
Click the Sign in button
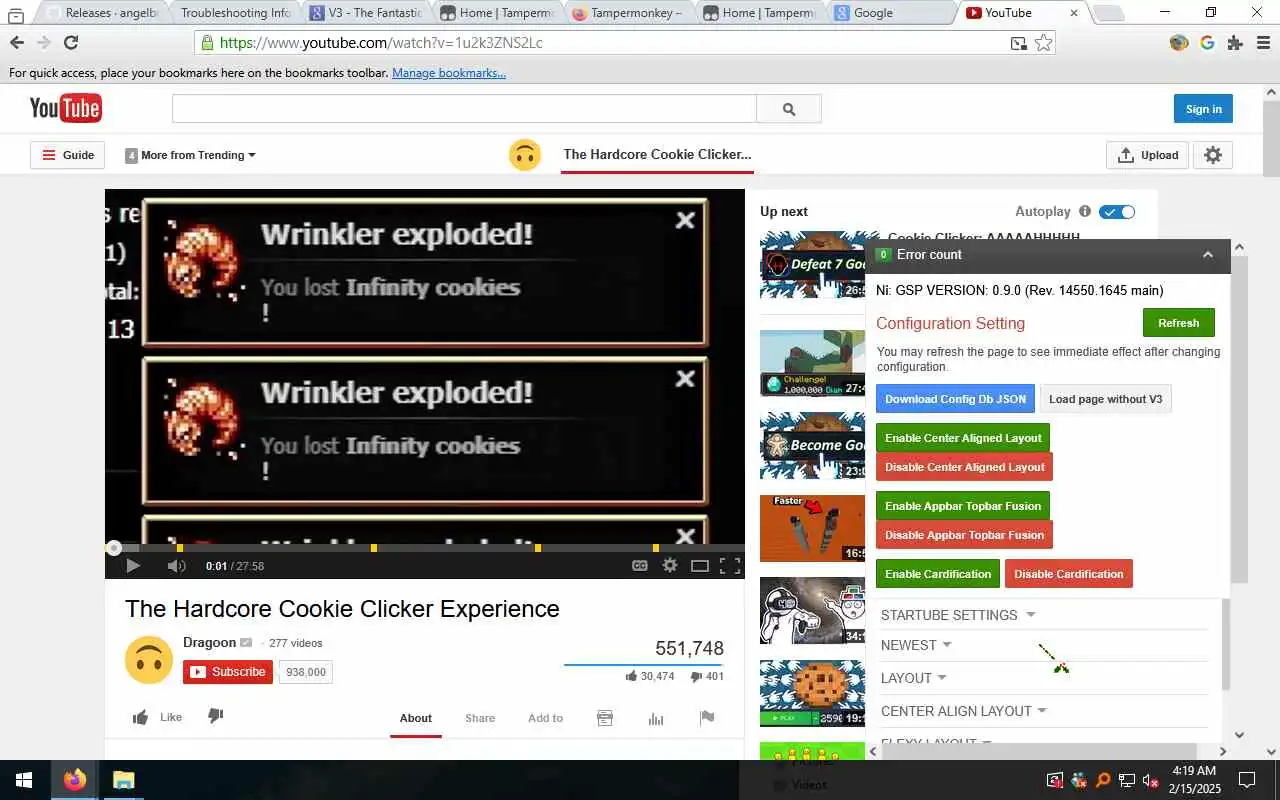click(1203, 109)
